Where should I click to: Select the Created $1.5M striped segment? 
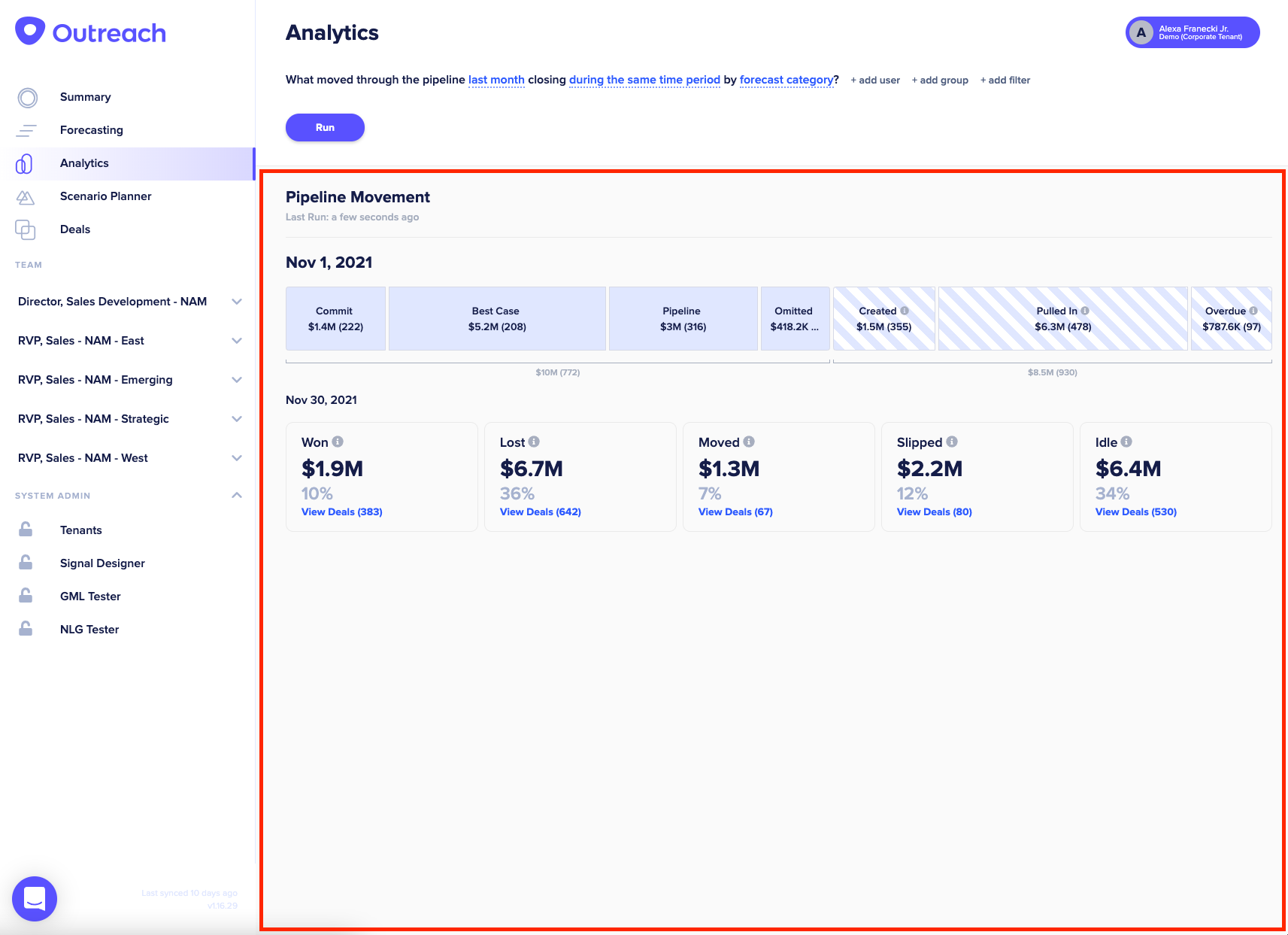[884, 318]
